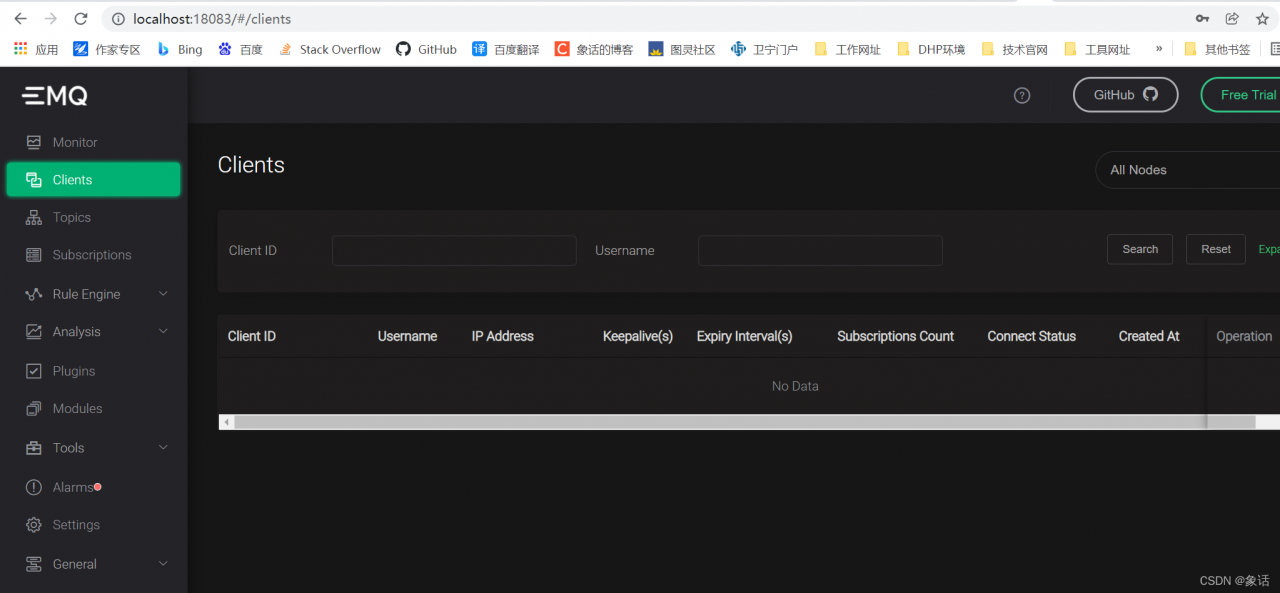Click the Free Trial button

point(1241,95)
